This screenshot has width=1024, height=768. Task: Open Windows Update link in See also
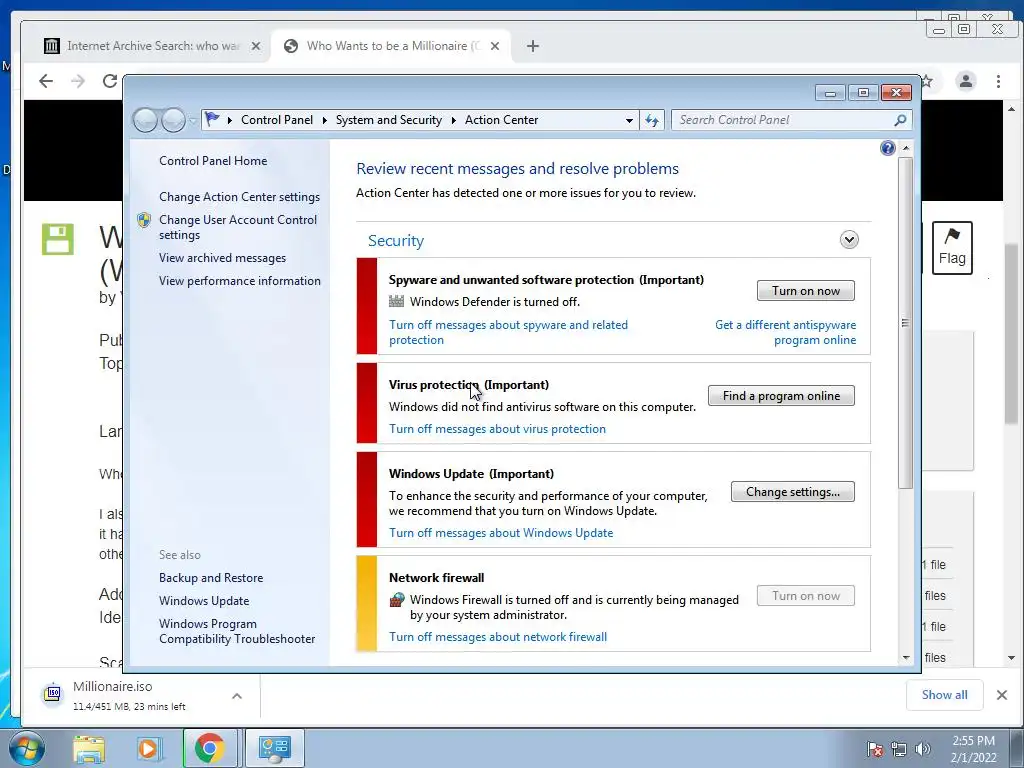(x=204, y=601)
